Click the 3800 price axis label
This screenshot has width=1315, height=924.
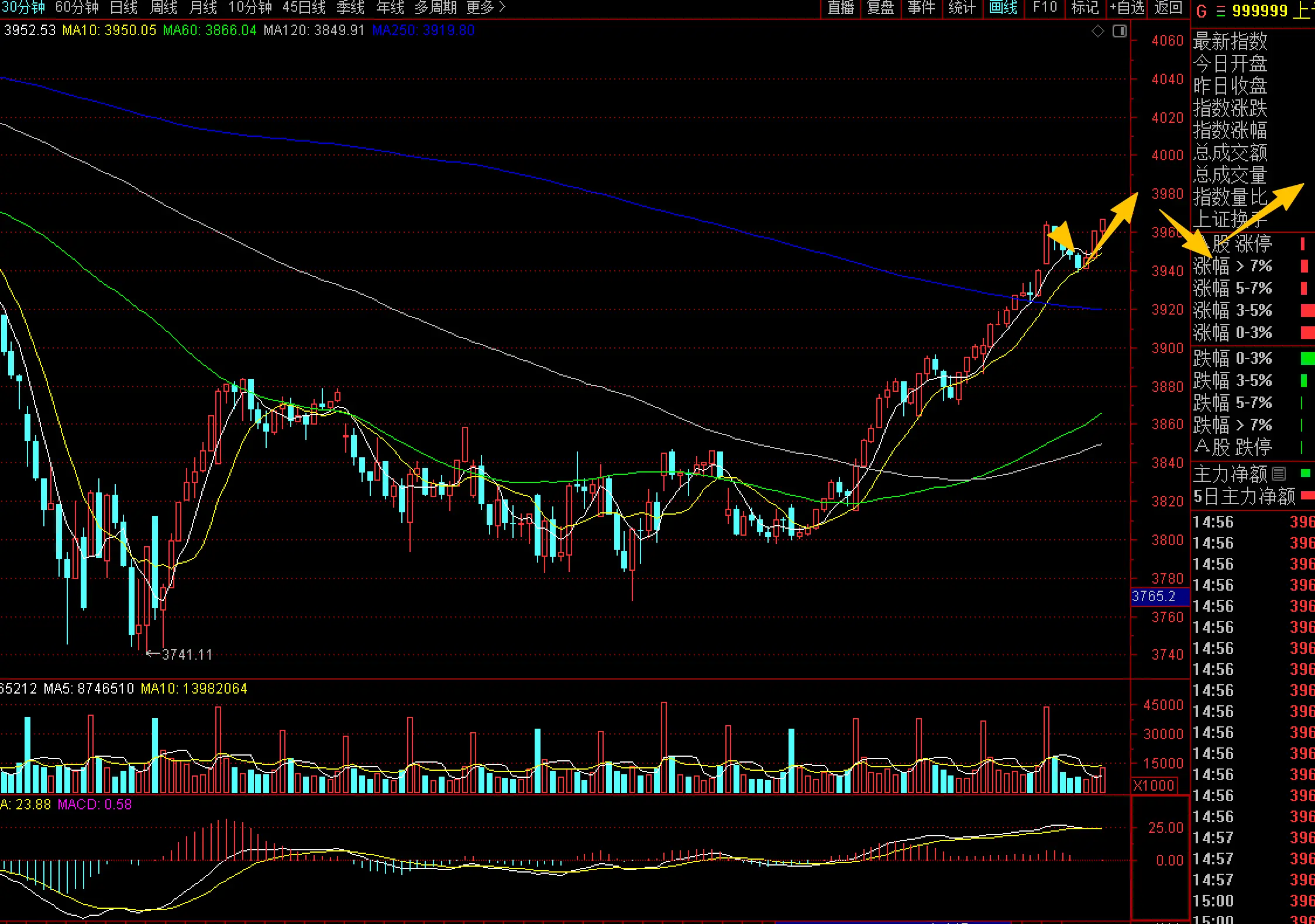1167,540
